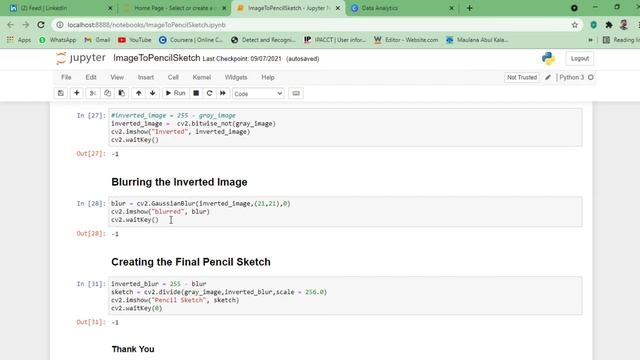
Task: Click the Creating the Final Pencil Sketch heading
Action: pos(191,262)
